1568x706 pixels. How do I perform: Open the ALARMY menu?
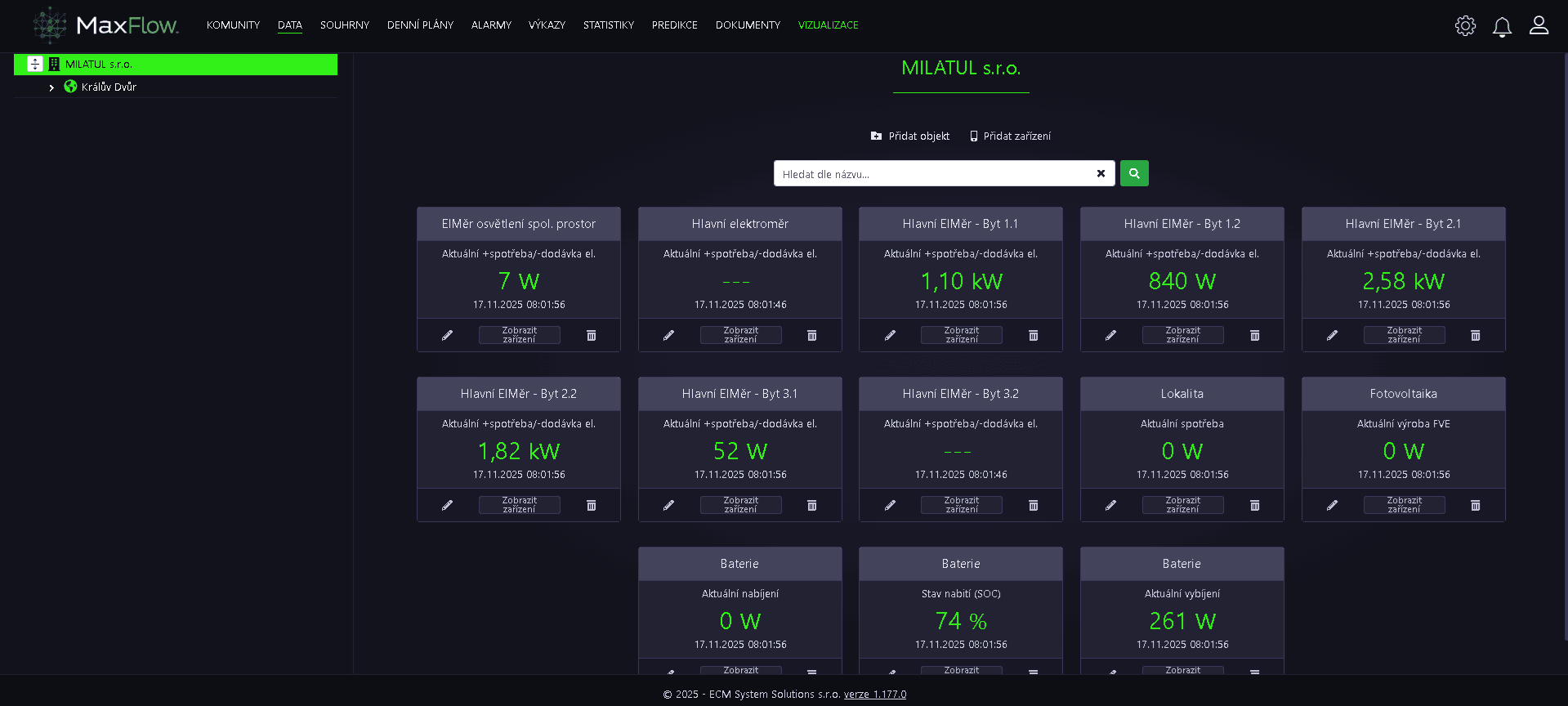tap(491, 25)
